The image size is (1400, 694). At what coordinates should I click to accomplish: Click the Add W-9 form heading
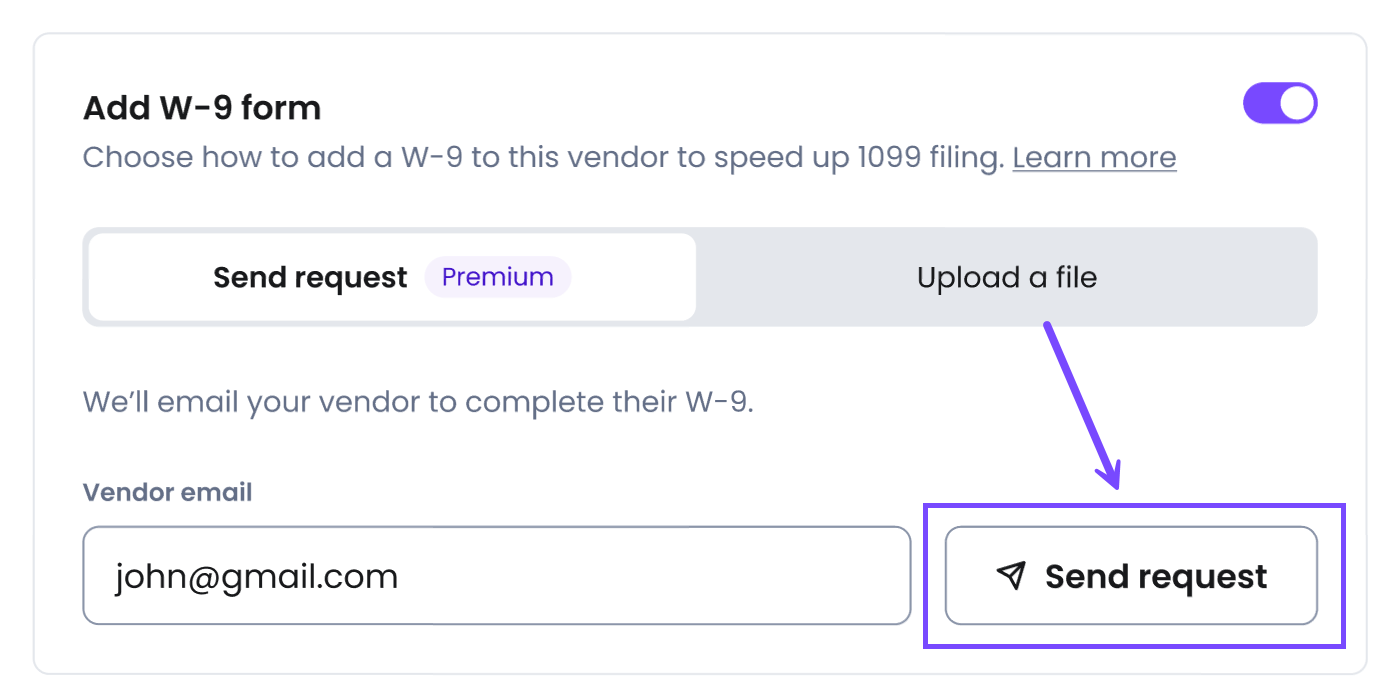pos(202,108)
